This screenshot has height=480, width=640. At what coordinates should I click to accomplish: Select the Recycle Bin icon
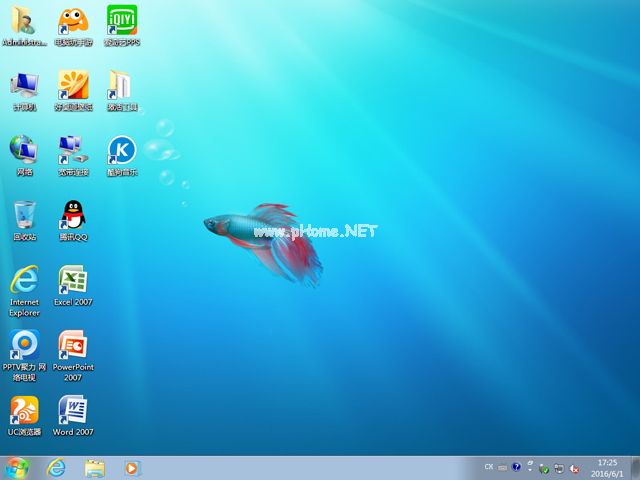[x=24, y=215]
